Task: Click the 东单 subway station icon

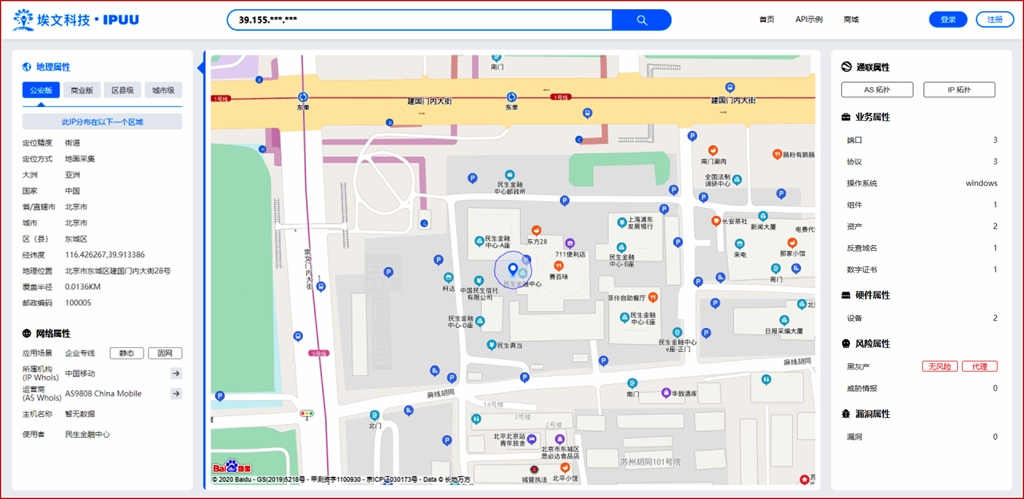Action: click(303, 97)
